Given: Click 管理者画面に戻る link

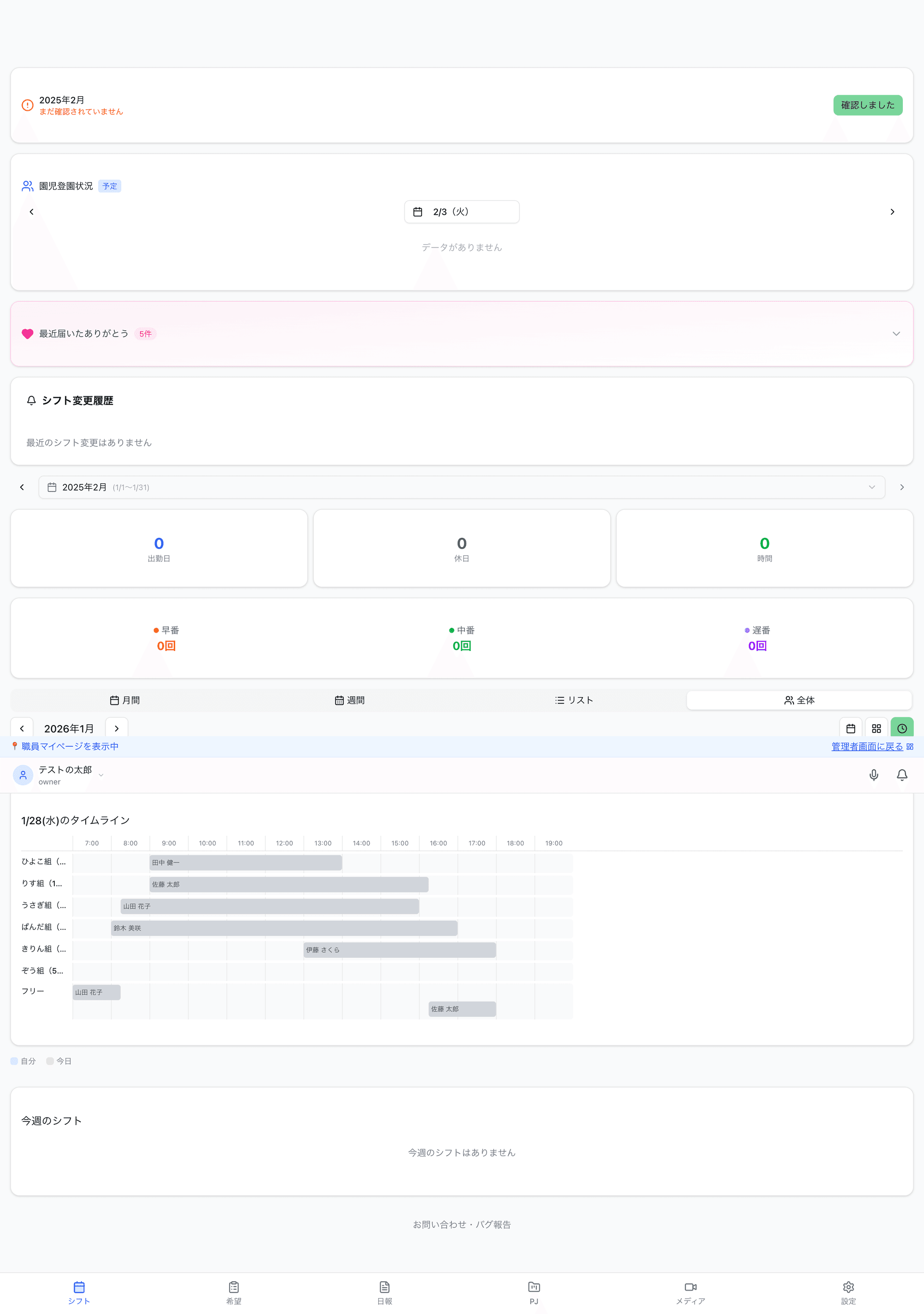Looking at the screenshot, I should pos(867,746).
